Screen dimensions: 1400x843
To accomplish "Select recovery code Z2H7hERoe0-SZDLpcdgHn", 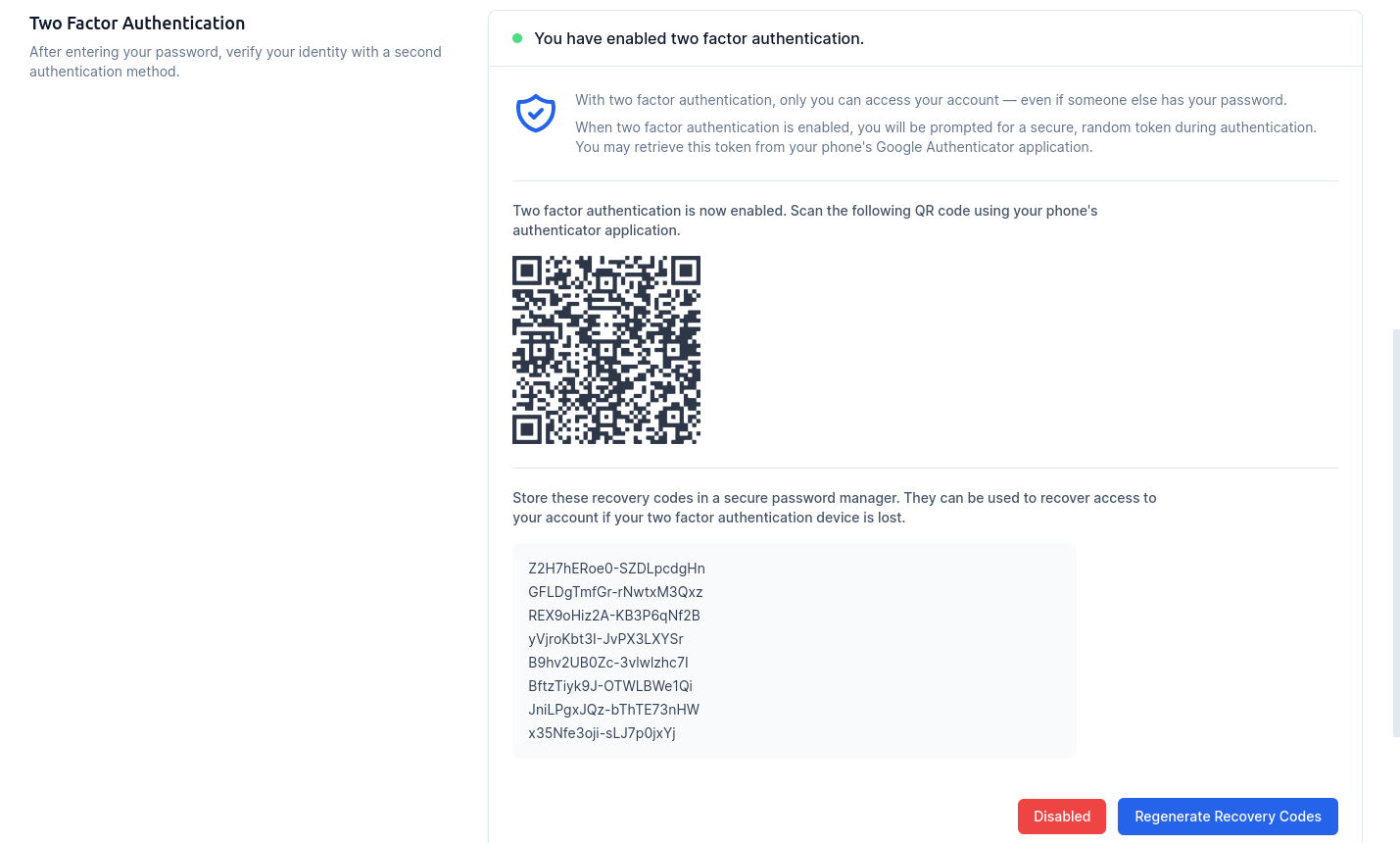I will pos(616,569).
